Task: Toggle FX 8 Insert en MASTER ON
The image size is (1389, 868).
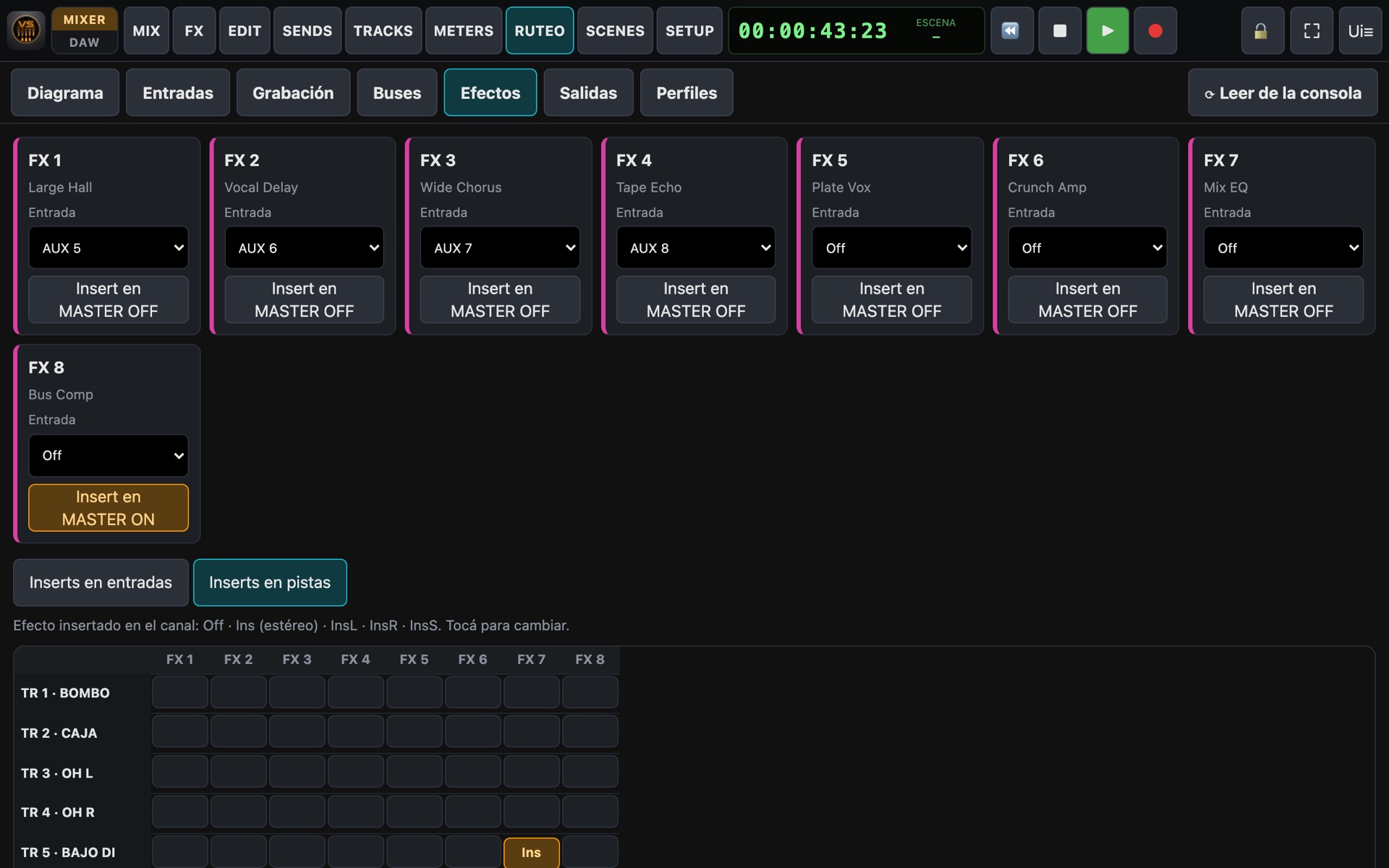Action: click(x=109, y=508)
